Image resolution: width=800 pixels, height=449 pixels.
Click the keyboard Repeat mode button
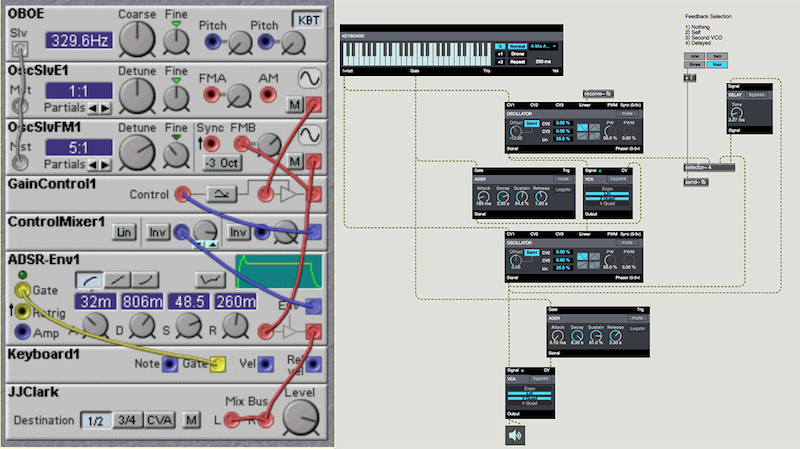[517, 62]
